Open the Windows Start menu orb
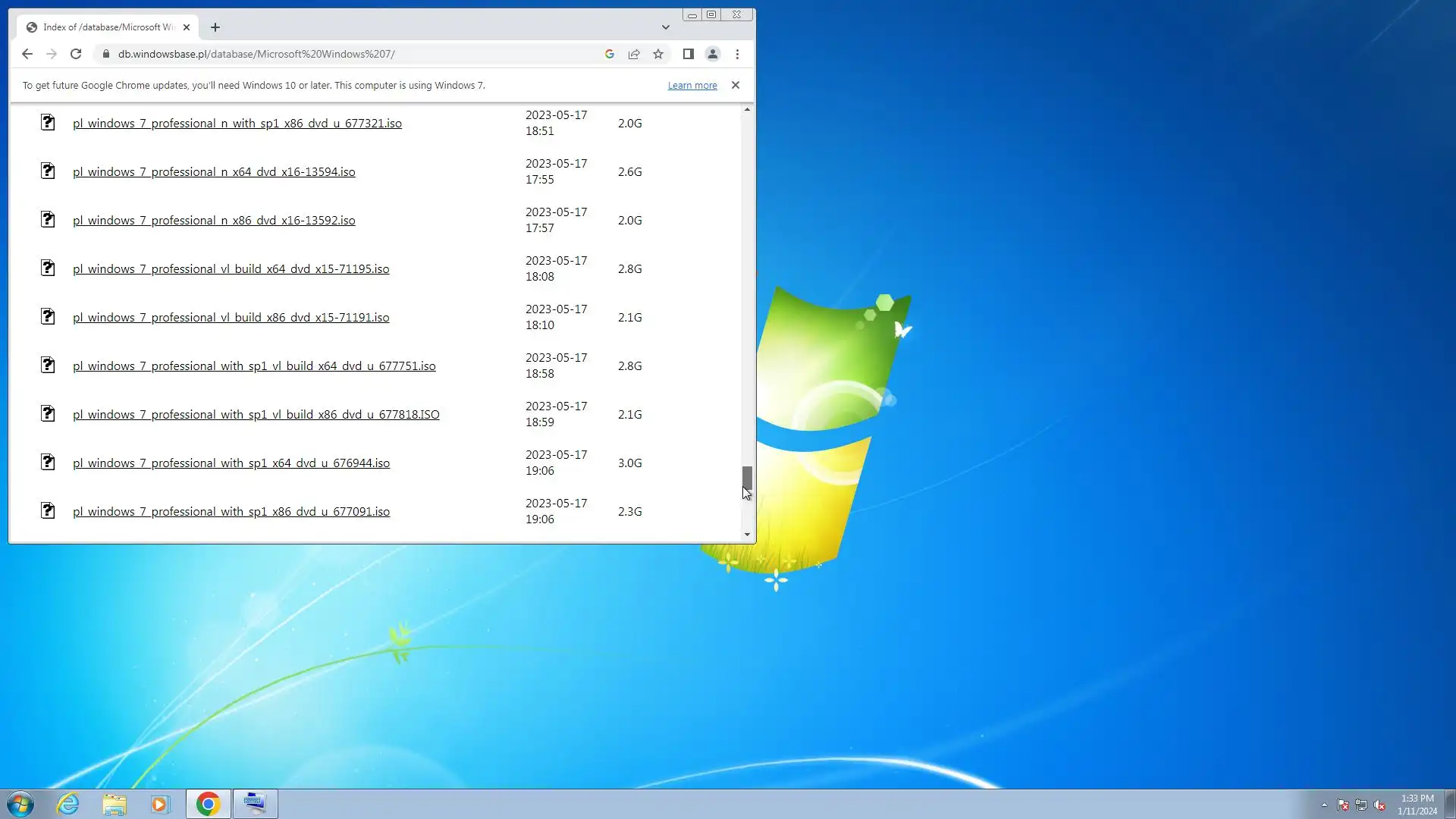The height and width of the screenshot is (819, 1456). [20, 804]
